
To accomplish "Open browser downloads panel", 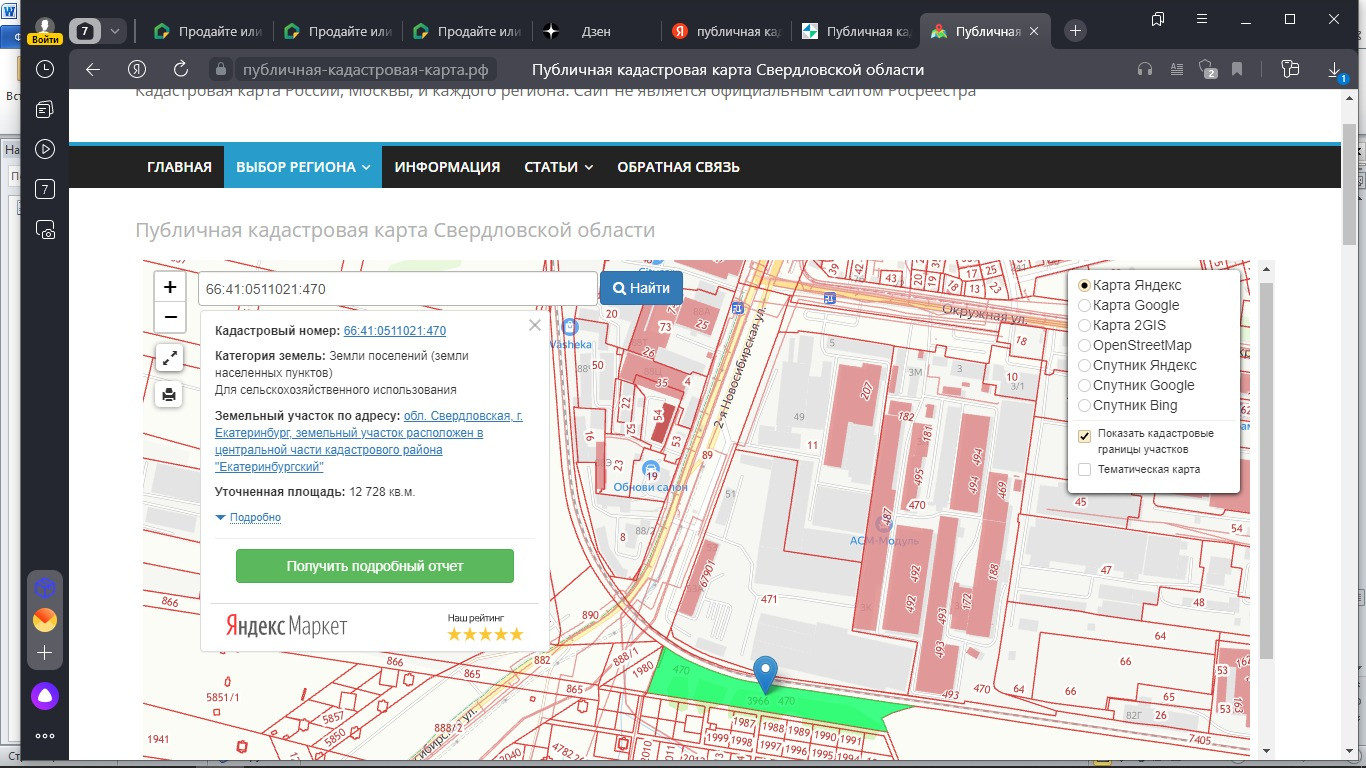I will [1334, 70].
